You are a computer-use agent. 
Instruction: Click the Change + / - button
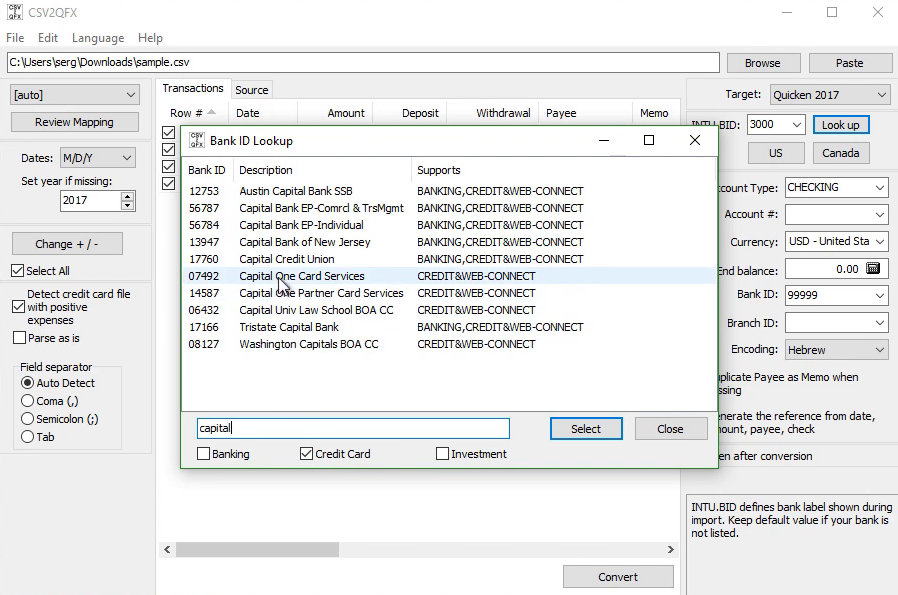67,244
